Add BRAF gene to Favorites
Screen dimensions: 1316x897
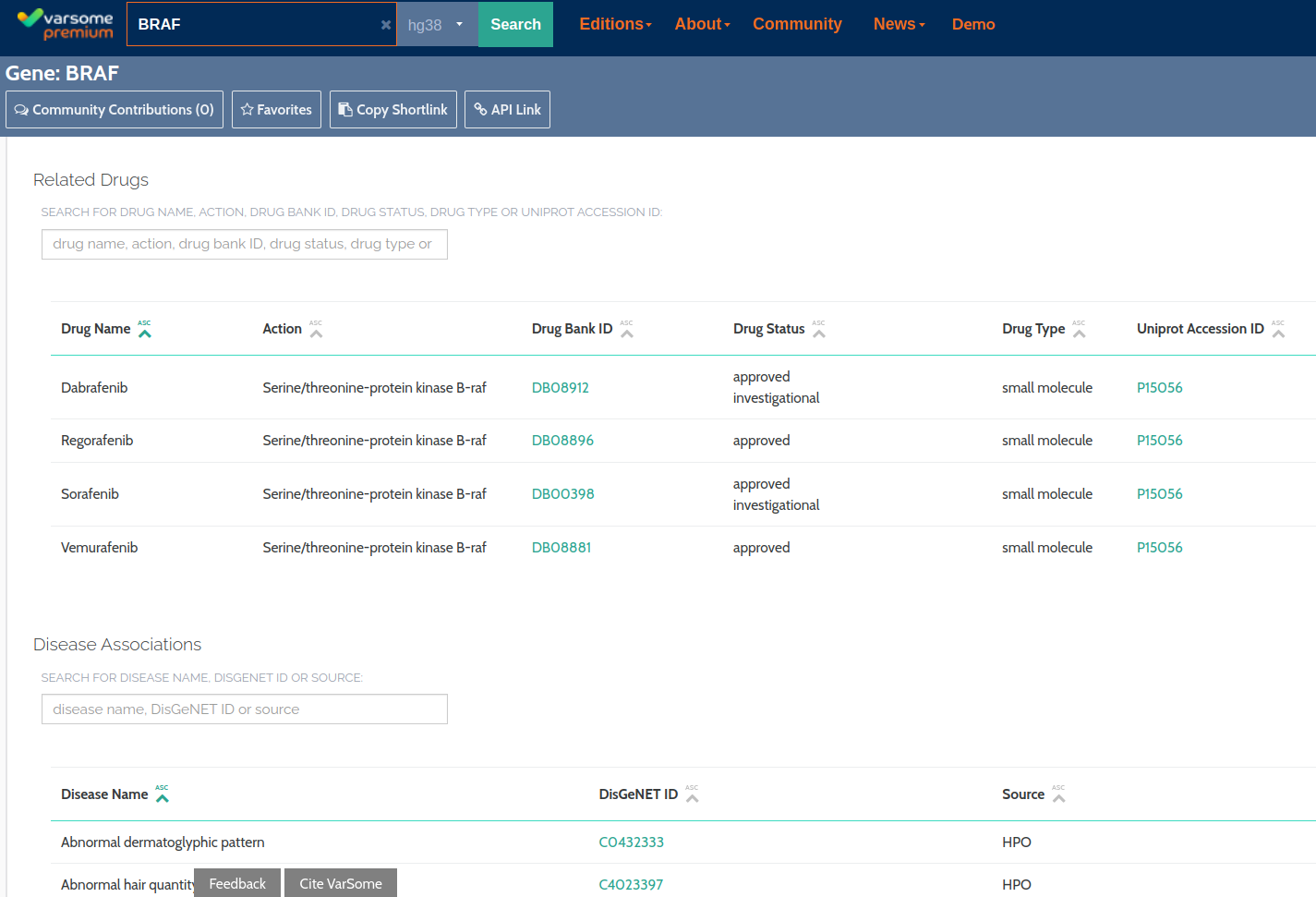(x=276, y=110)
